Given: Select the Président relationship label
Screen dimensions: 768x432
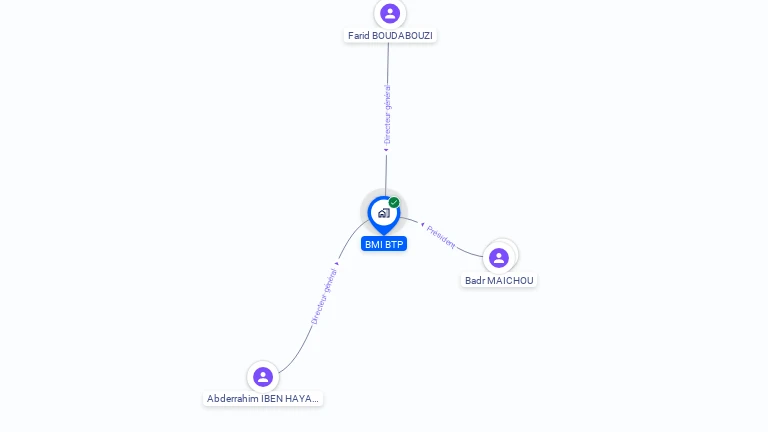Looking at the screenshot, I should tap(441, 237).
